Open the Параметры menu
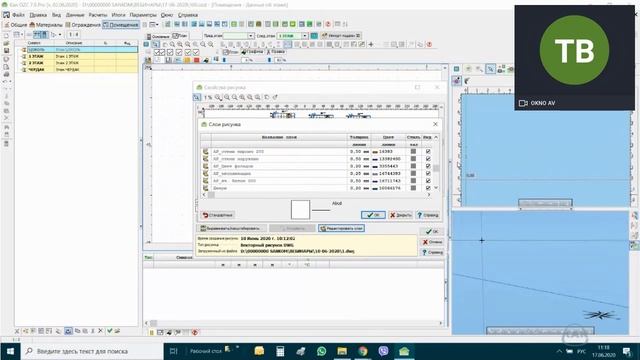Image resolution: width=640 pixels, height=360 pixels. [143, 15]
